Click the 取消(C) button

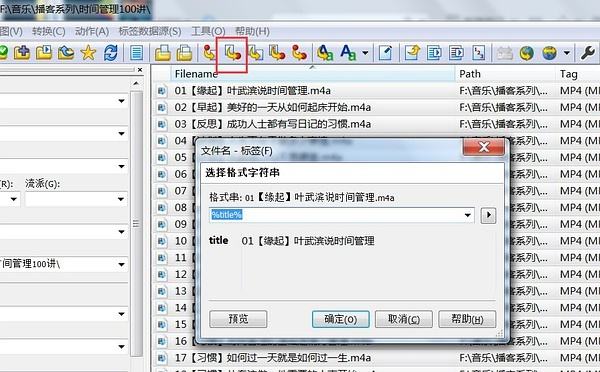(404, 319)
